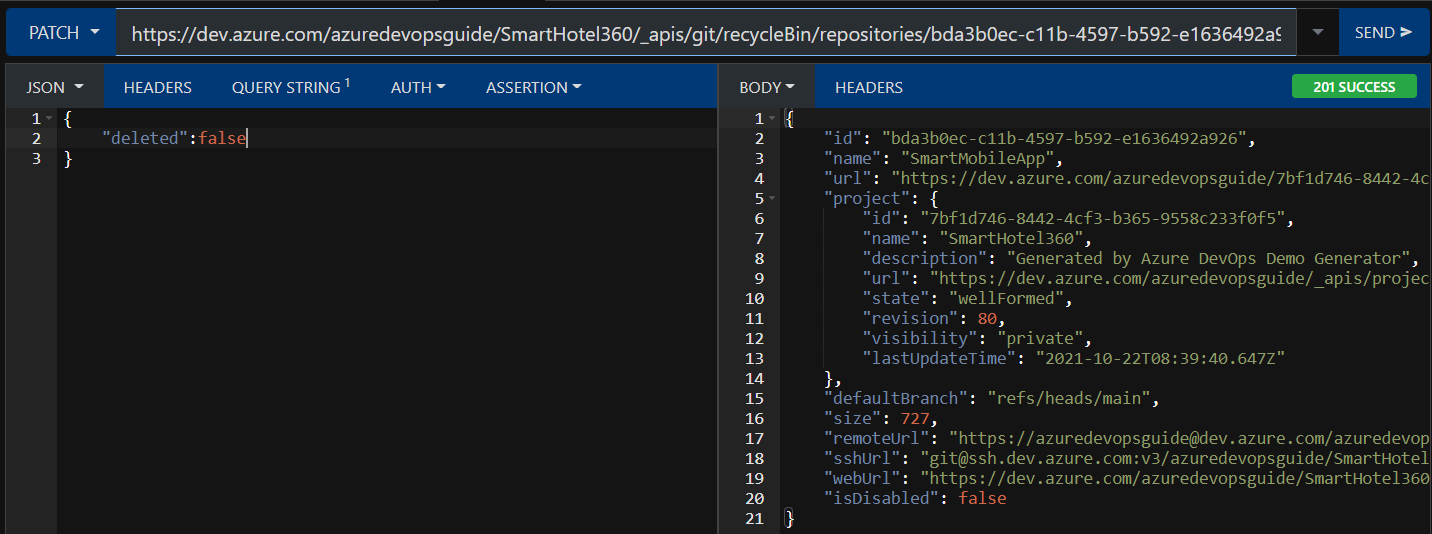Image resolution: width=1432 pixels, height=534 pixels.
Task: Collapse the request JSON at line 1
Action: coord(50,119)
